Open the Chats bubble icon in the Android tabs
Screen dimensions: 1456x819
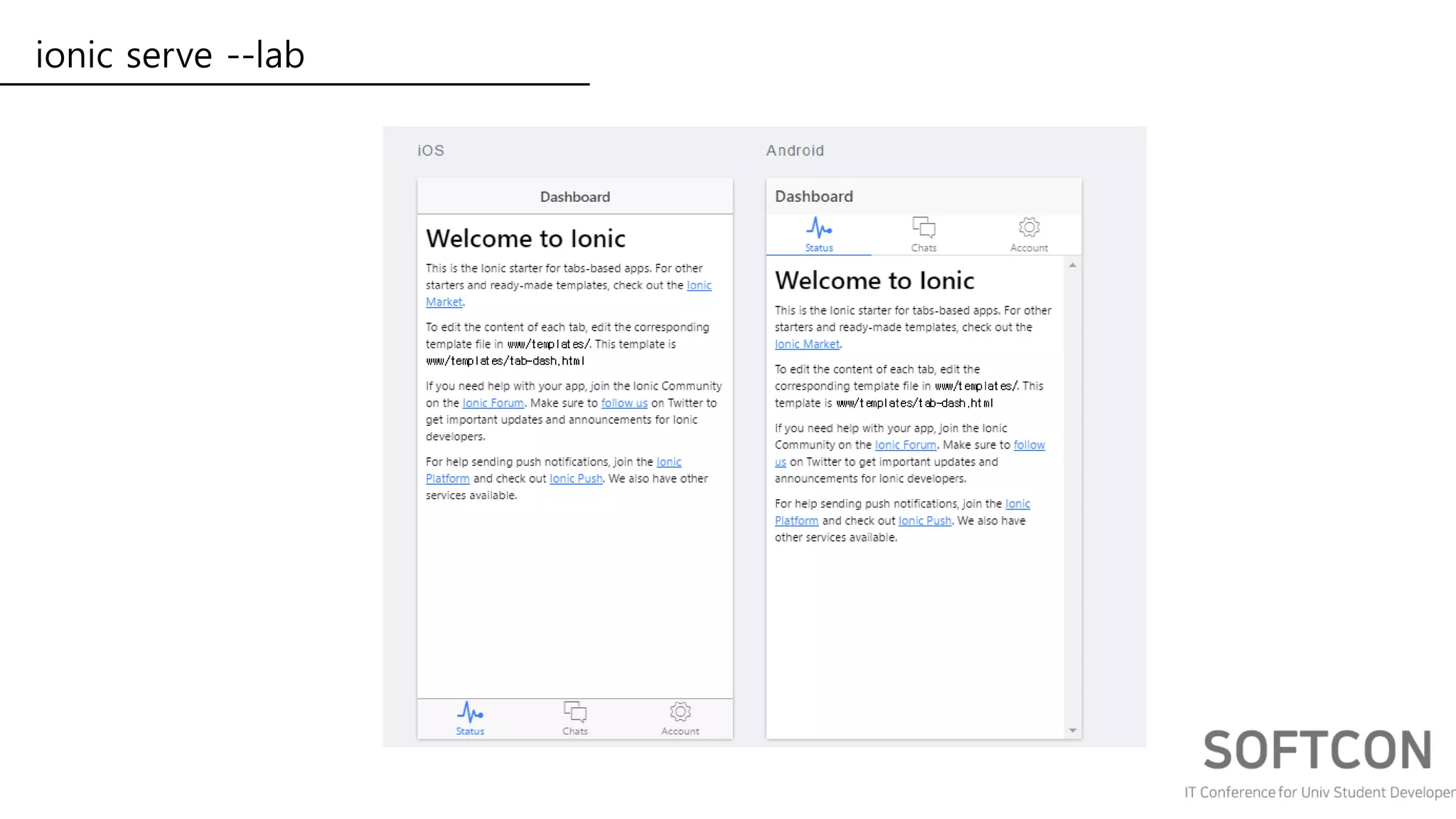tap(924, 227)
